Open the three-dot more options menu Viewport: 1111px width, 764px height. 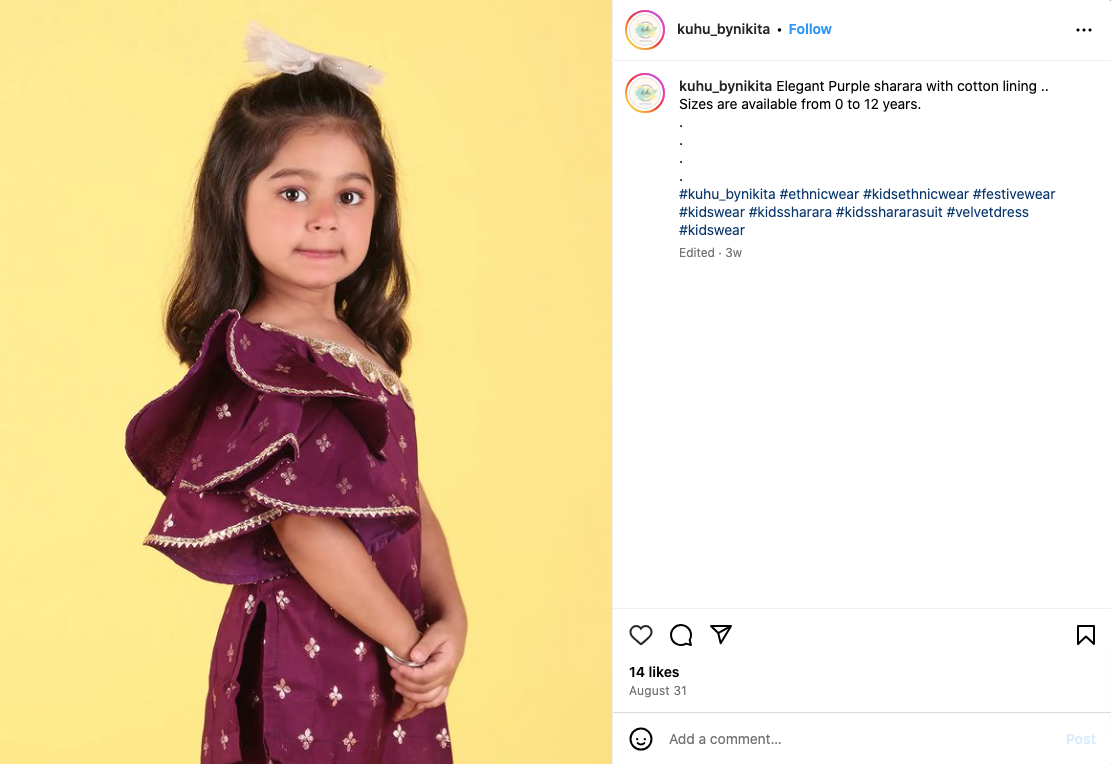[1084, 30]
